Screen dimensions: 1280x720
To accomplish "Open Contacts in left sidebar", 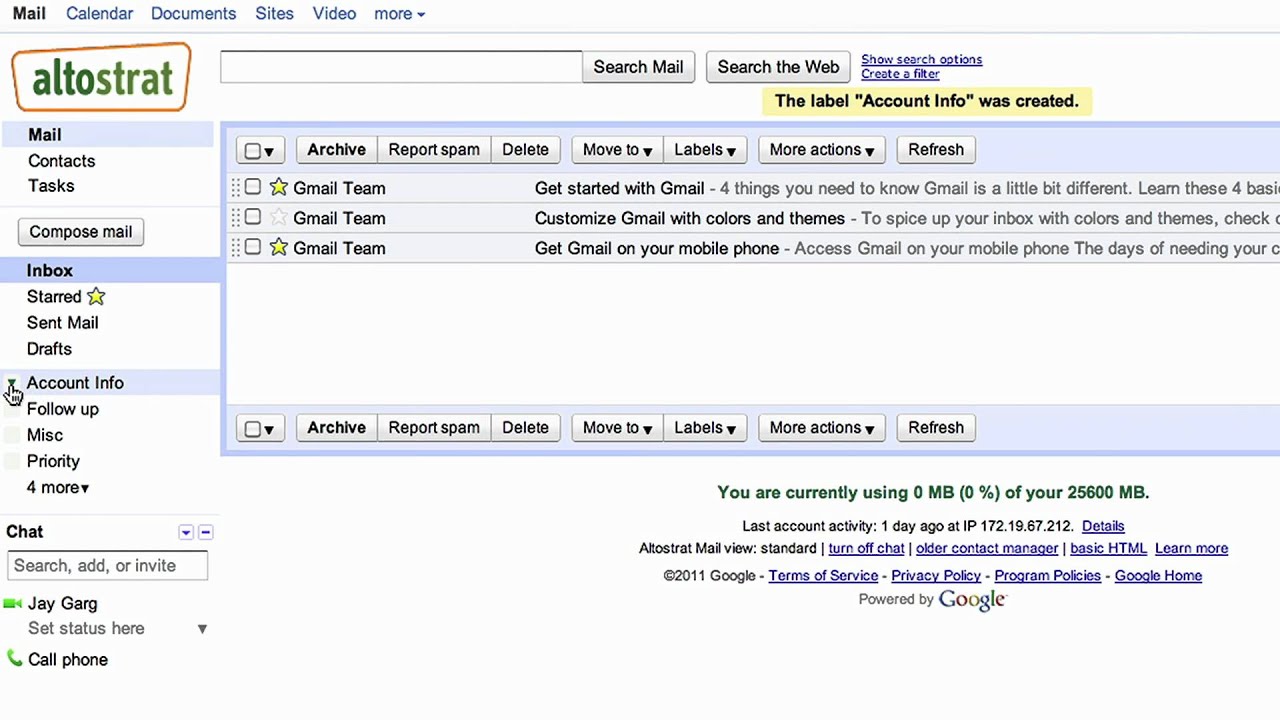I will (x=61, y=161).
